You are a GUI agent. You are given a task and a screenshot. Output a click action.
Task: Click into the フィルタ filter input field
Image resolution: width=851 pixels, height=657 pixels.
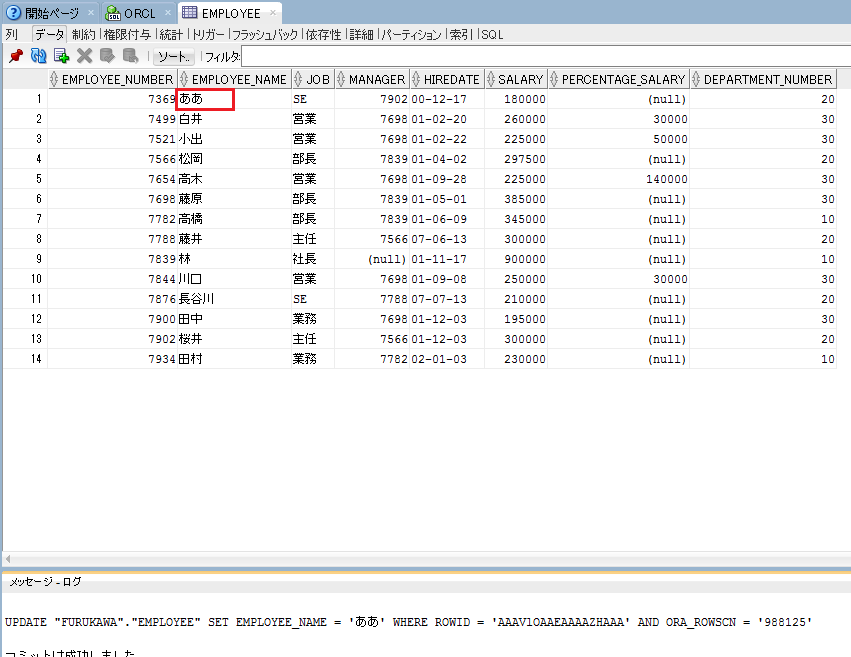point(545,56)
